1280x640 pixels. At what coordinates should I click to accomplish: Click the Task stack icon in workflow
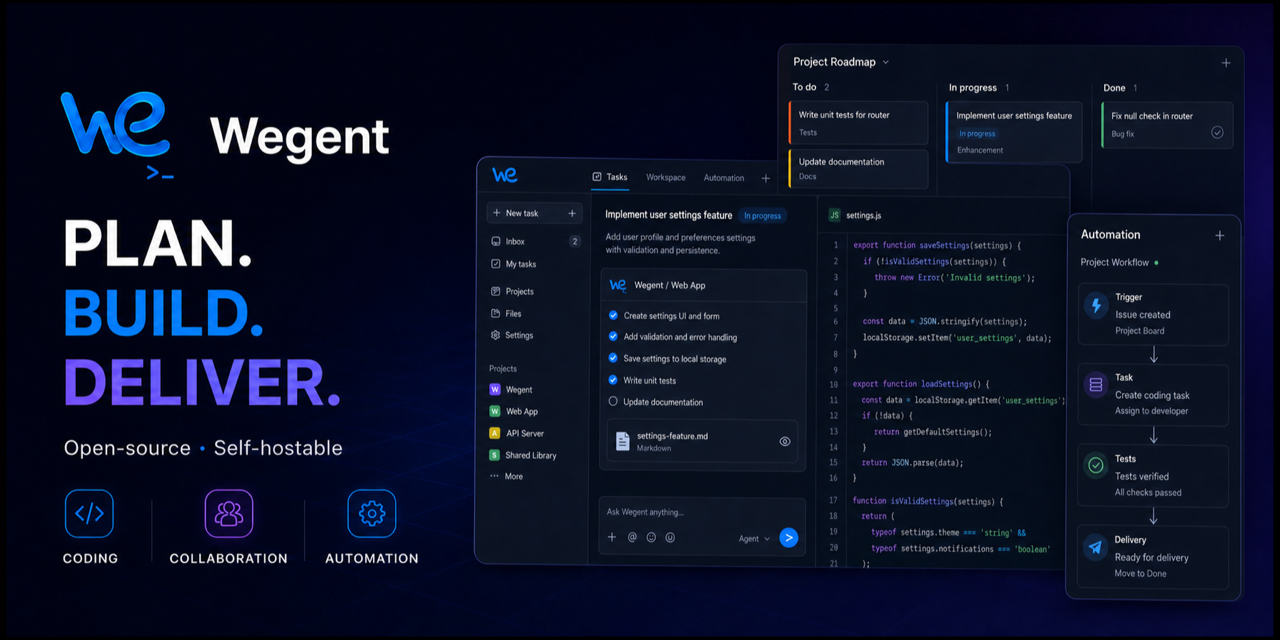pos(1096,384)
